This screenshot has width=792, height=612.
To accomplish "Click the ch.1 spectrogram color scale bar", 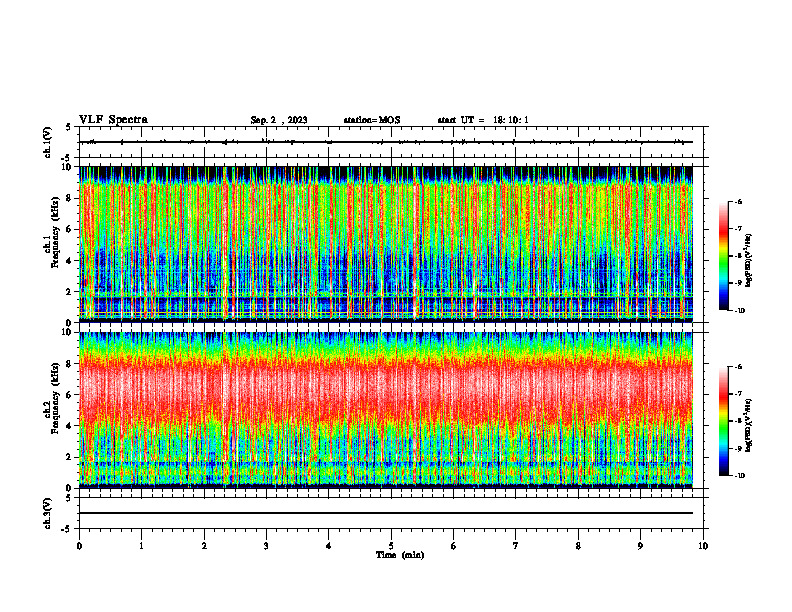I will (x=723, y=256).
